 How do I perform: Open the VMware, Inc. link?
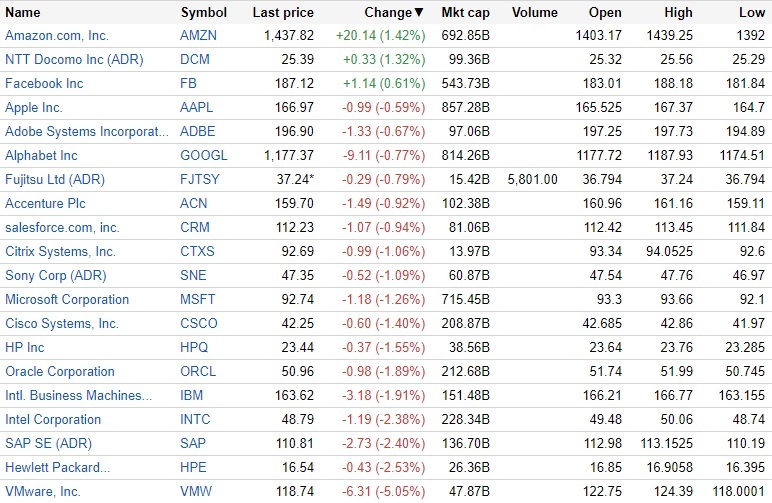42,491
